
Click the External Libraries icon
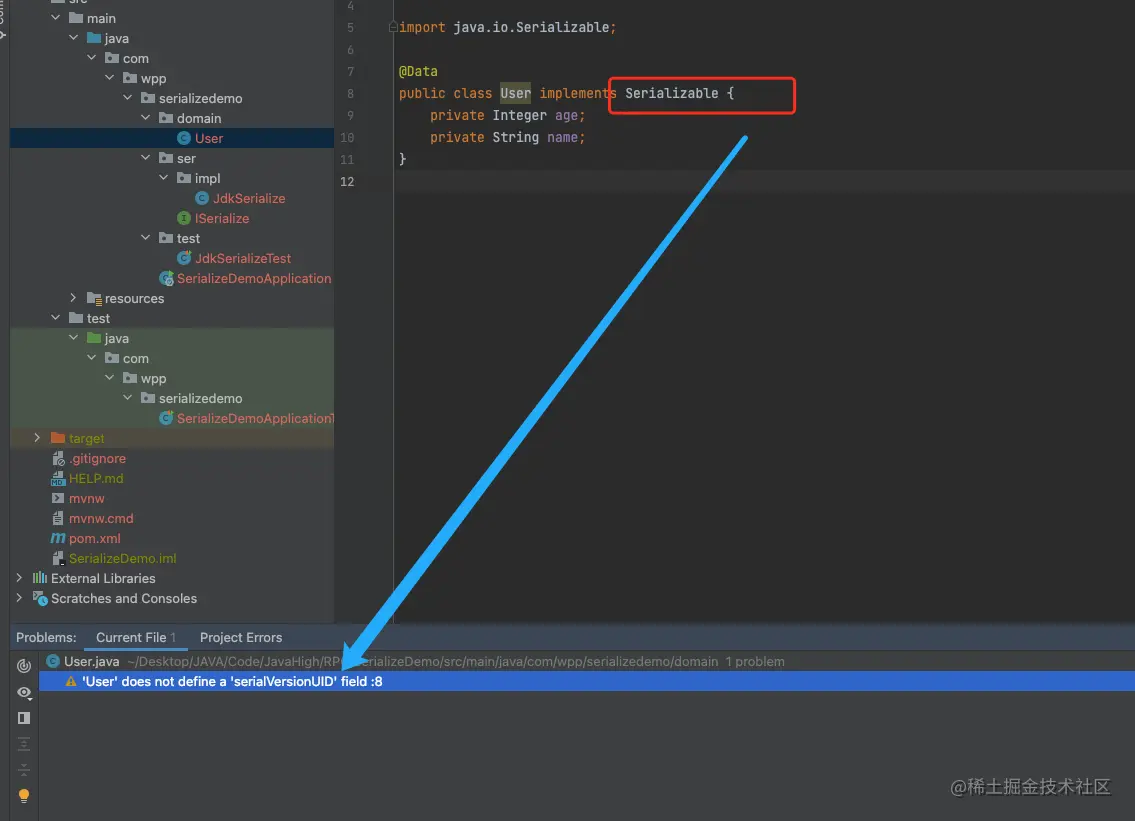click(x=40, y=578)
